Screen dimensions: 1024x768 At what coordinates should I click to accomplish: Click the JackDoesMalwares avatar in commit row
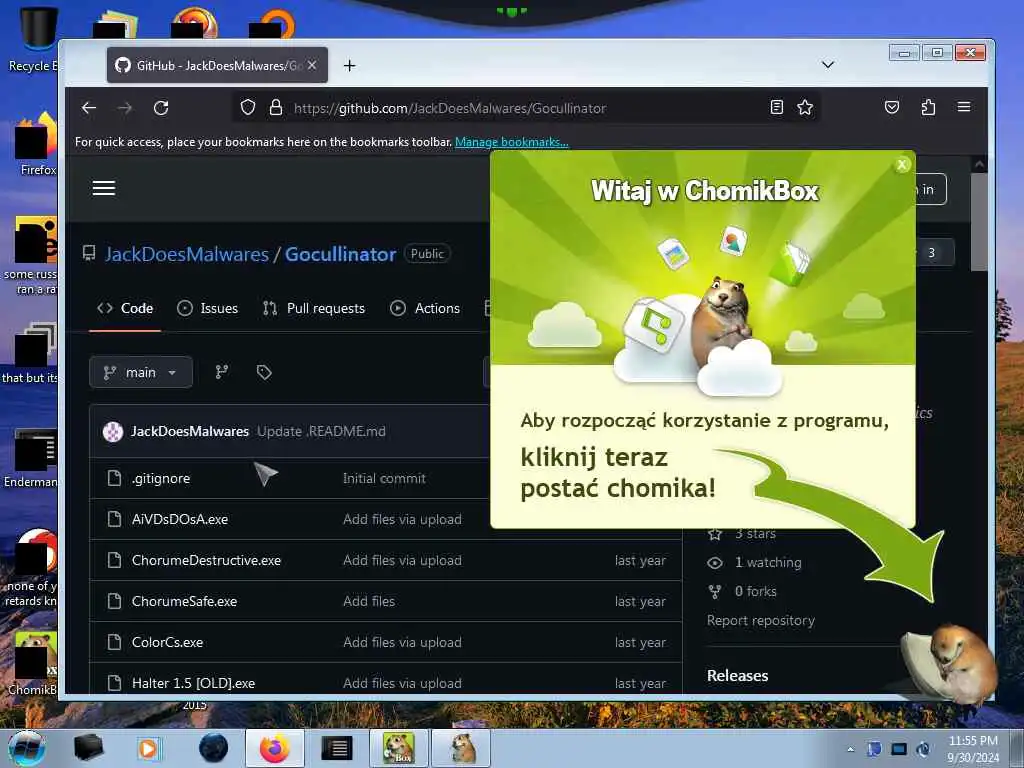click(113, 432)
